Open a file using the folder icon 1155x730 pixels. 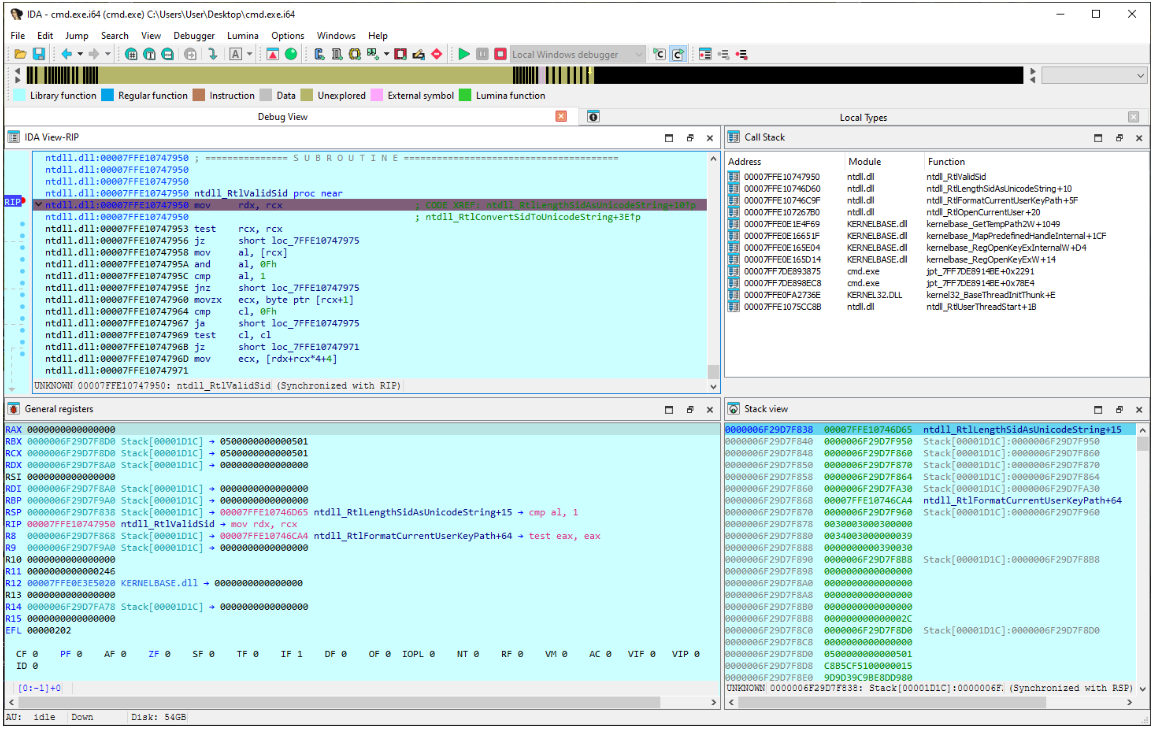tap(20, 54)
